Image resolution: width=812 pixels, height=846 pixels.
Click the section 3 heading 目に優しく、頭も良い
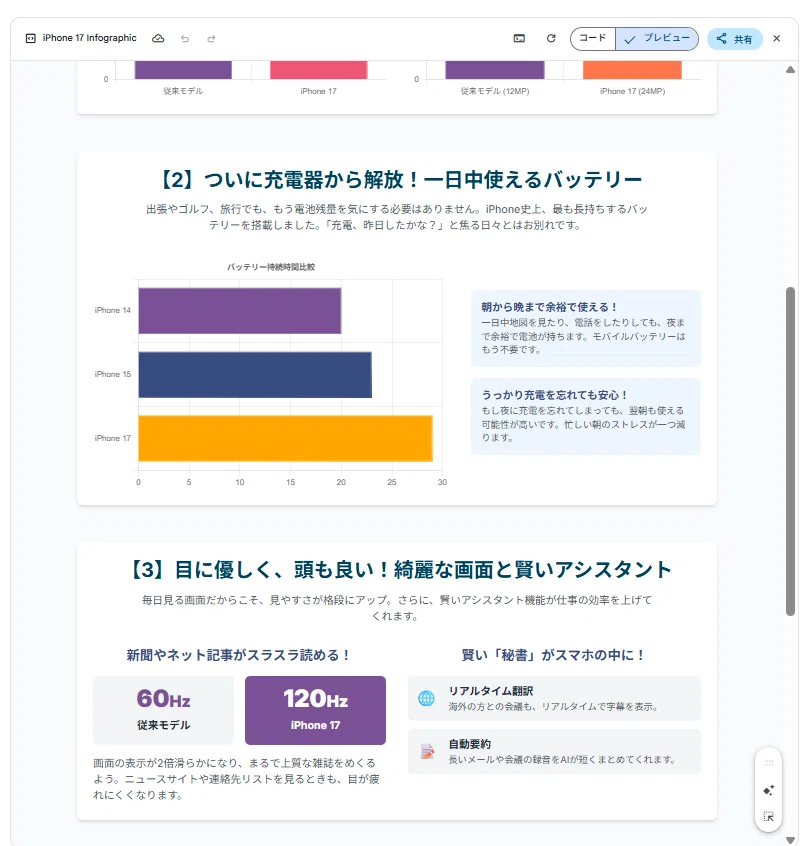pos(400,570)
